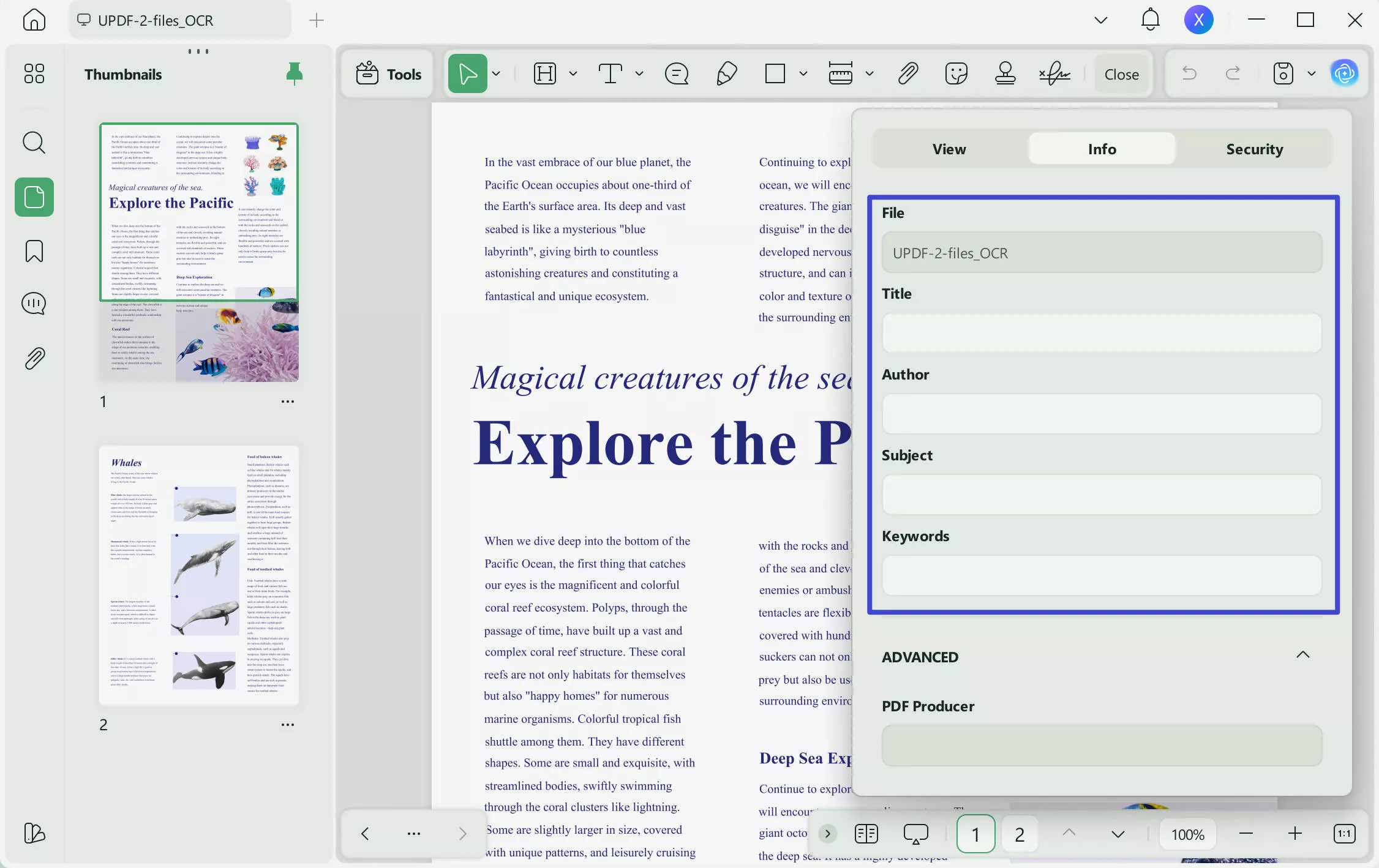
Task: Select the Text editing tool
Action: coord(611,73)
